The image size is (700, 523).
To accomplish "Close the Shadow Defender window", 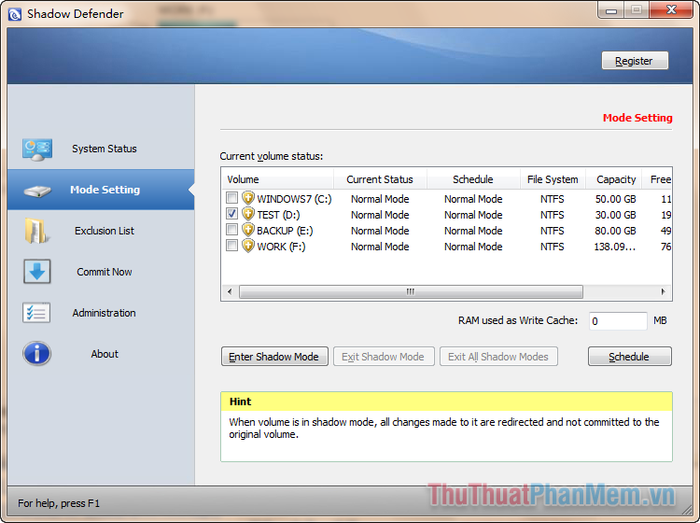I will (x=671, y=10).
